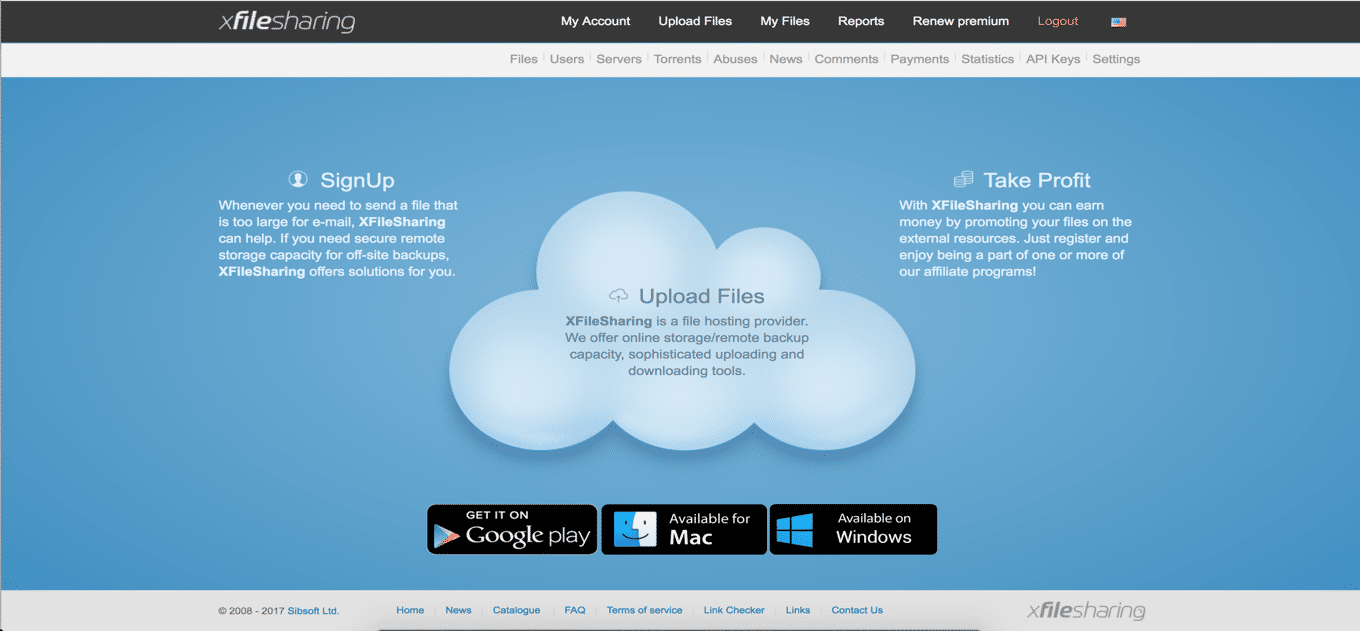This screenshot has height=631, width=1360.
Task: Open the Link Checker page
Action: pyautogui.click(x=734, y=610)
